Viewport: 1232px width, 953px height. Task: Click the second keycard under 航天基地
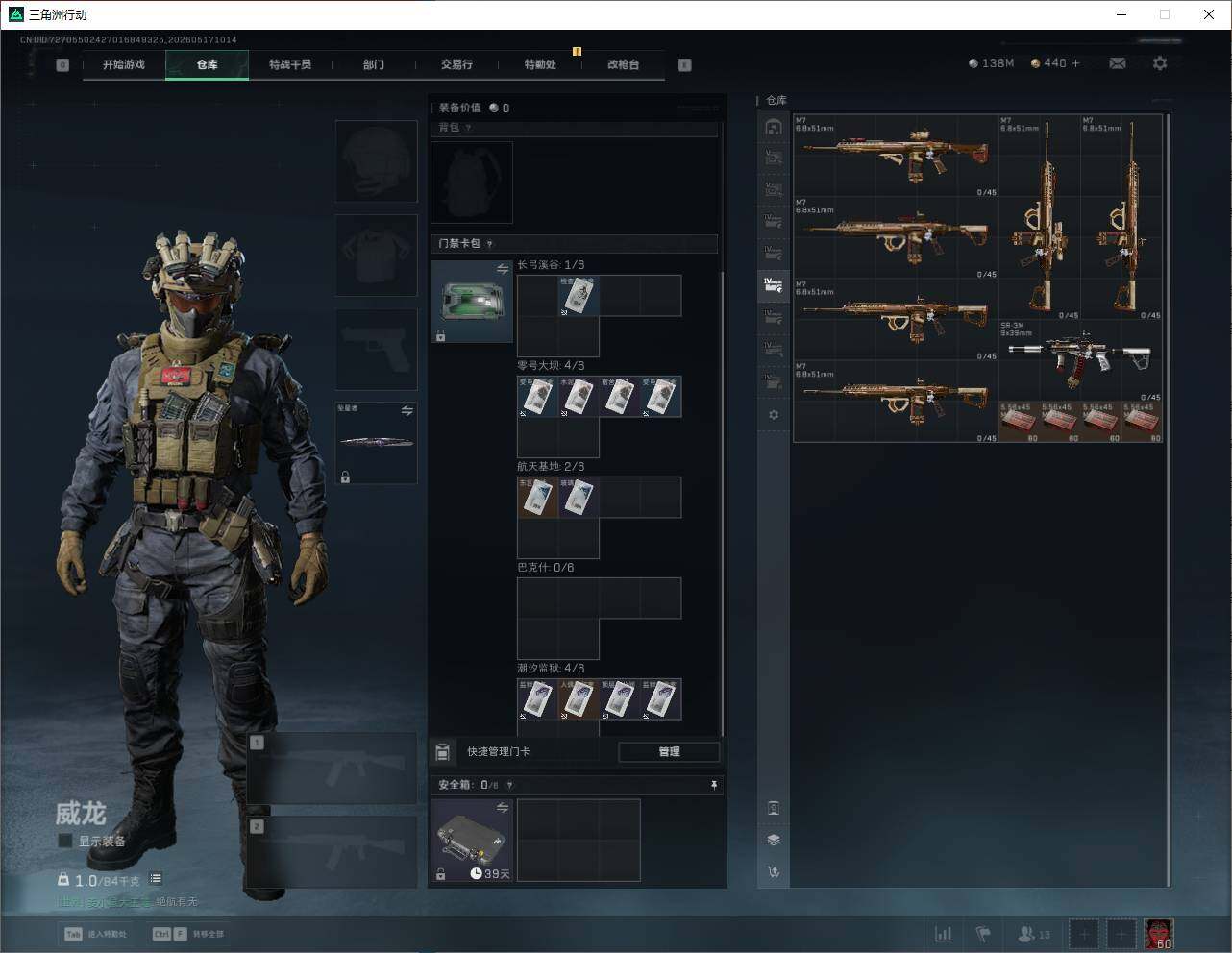579,498
